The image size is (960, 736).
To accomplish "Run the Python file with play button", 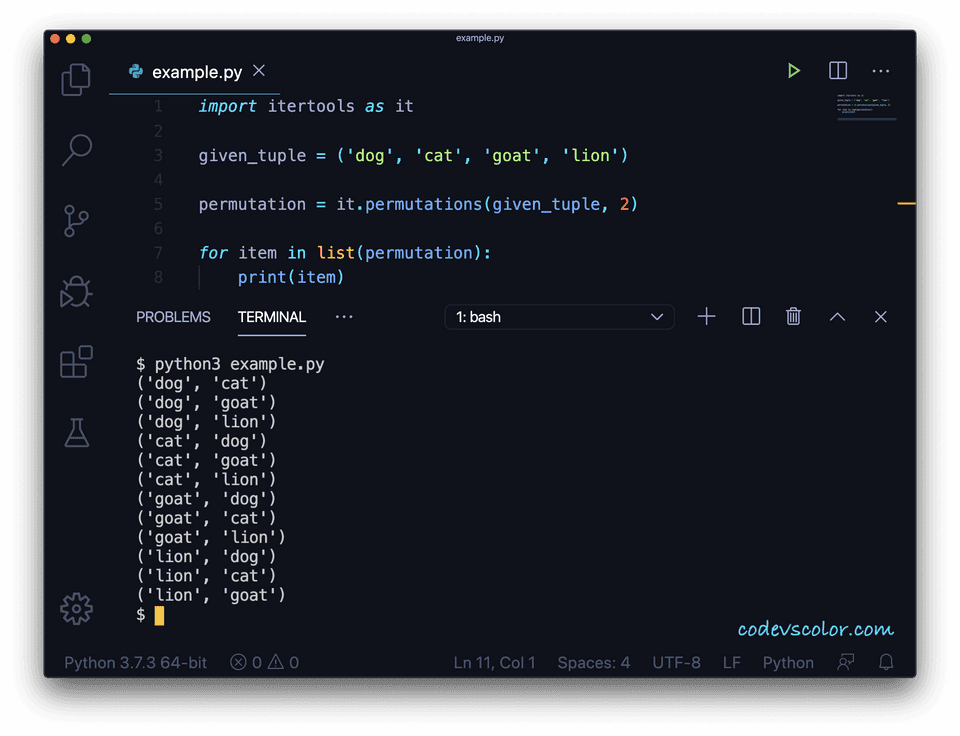I will tap(793, 71).
